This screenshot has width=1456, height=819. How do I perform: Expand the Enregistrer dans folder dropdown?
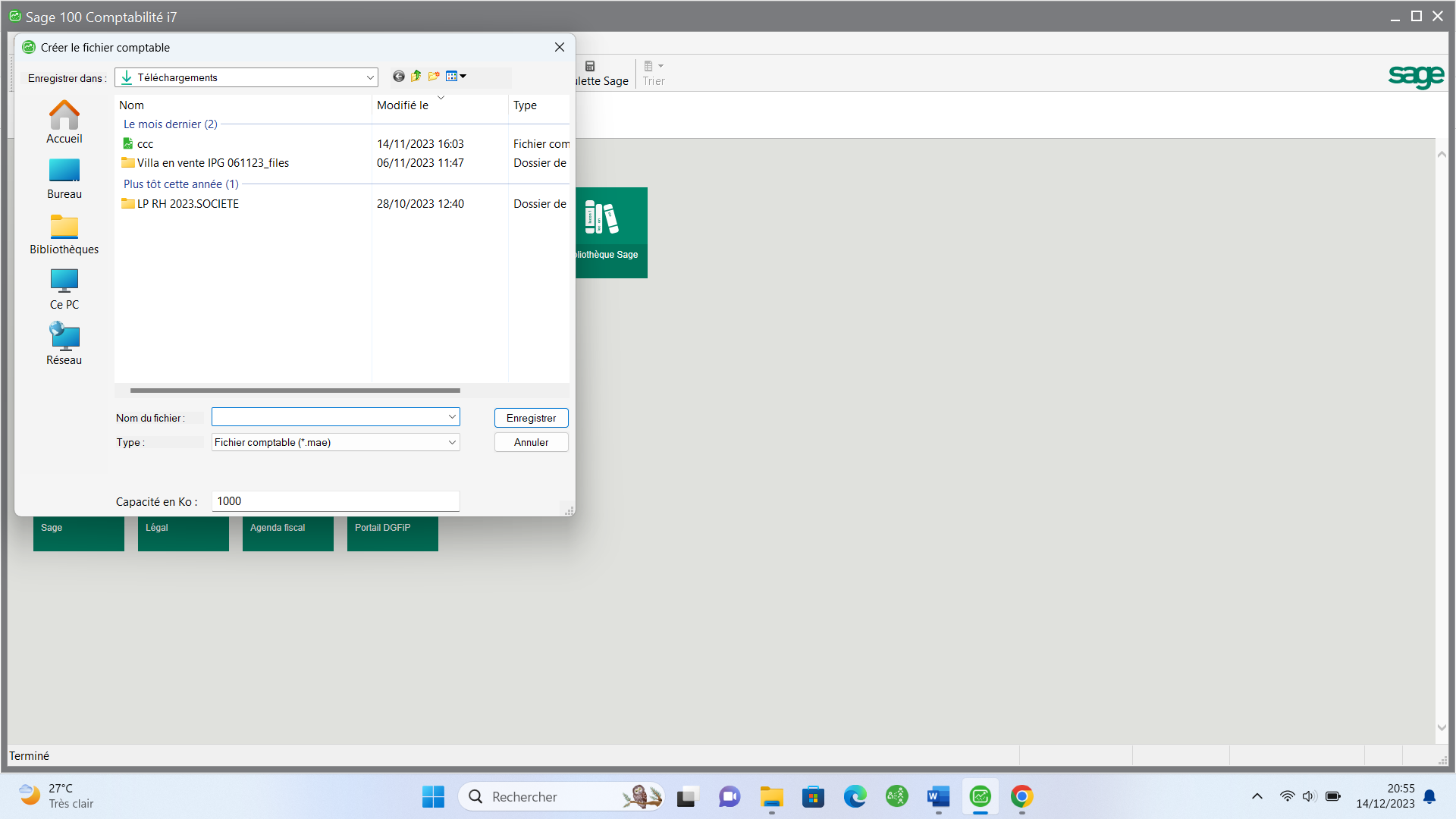[370, 77]
